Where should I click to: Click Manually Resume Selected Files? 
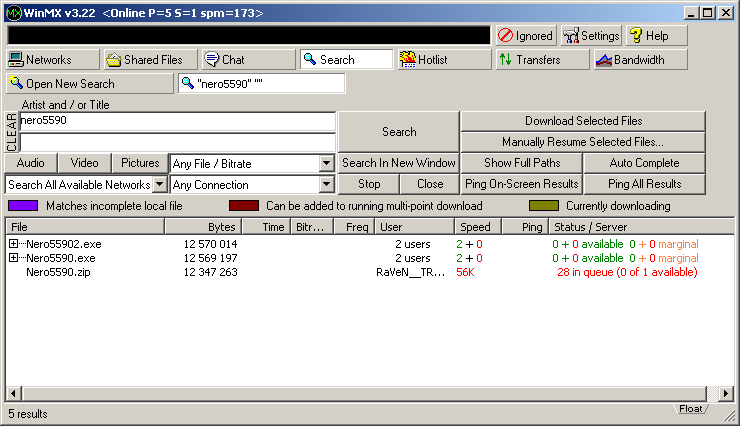coord(583,142)
